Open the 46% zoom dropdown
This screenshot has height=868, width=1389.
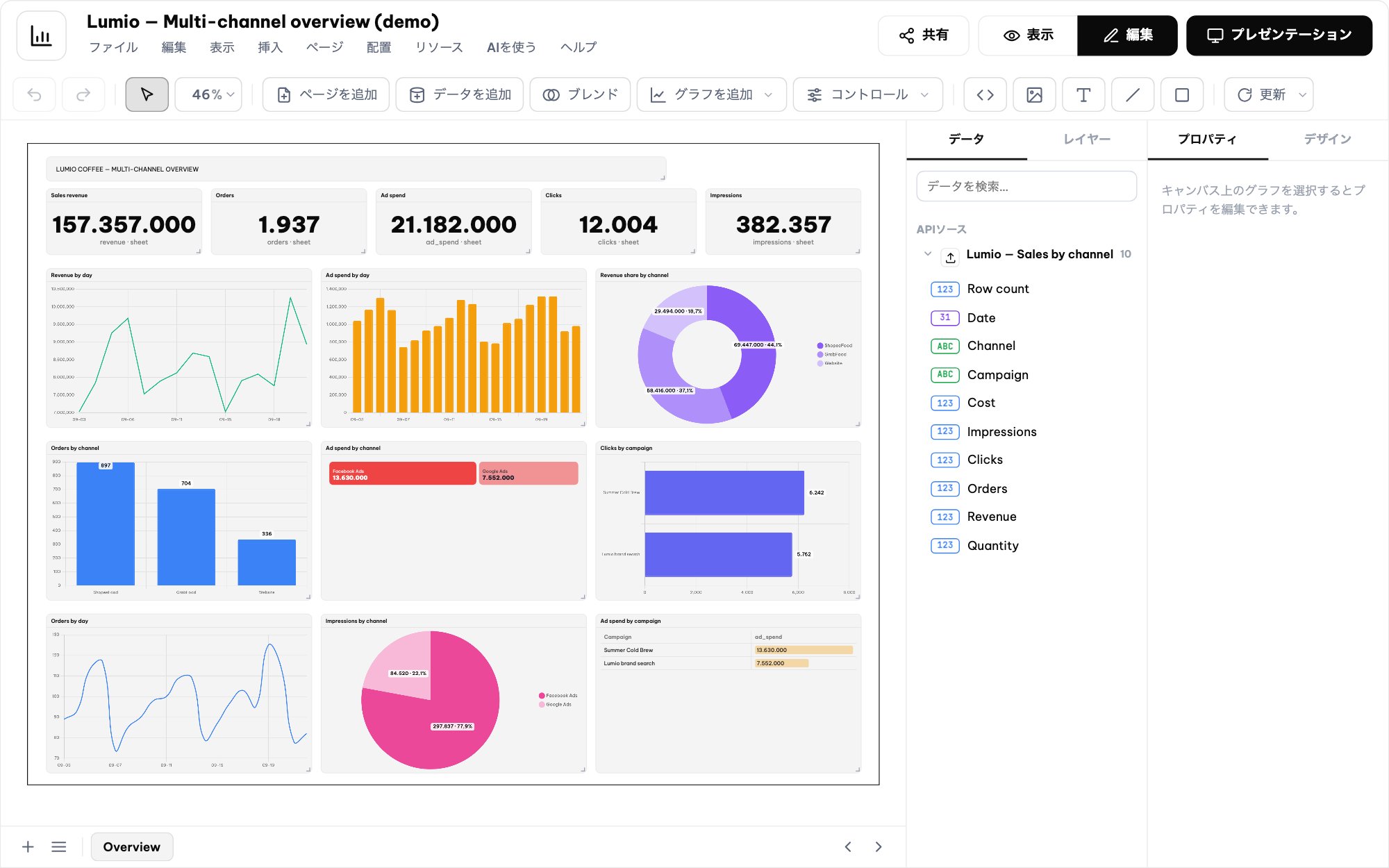point(208,94)
